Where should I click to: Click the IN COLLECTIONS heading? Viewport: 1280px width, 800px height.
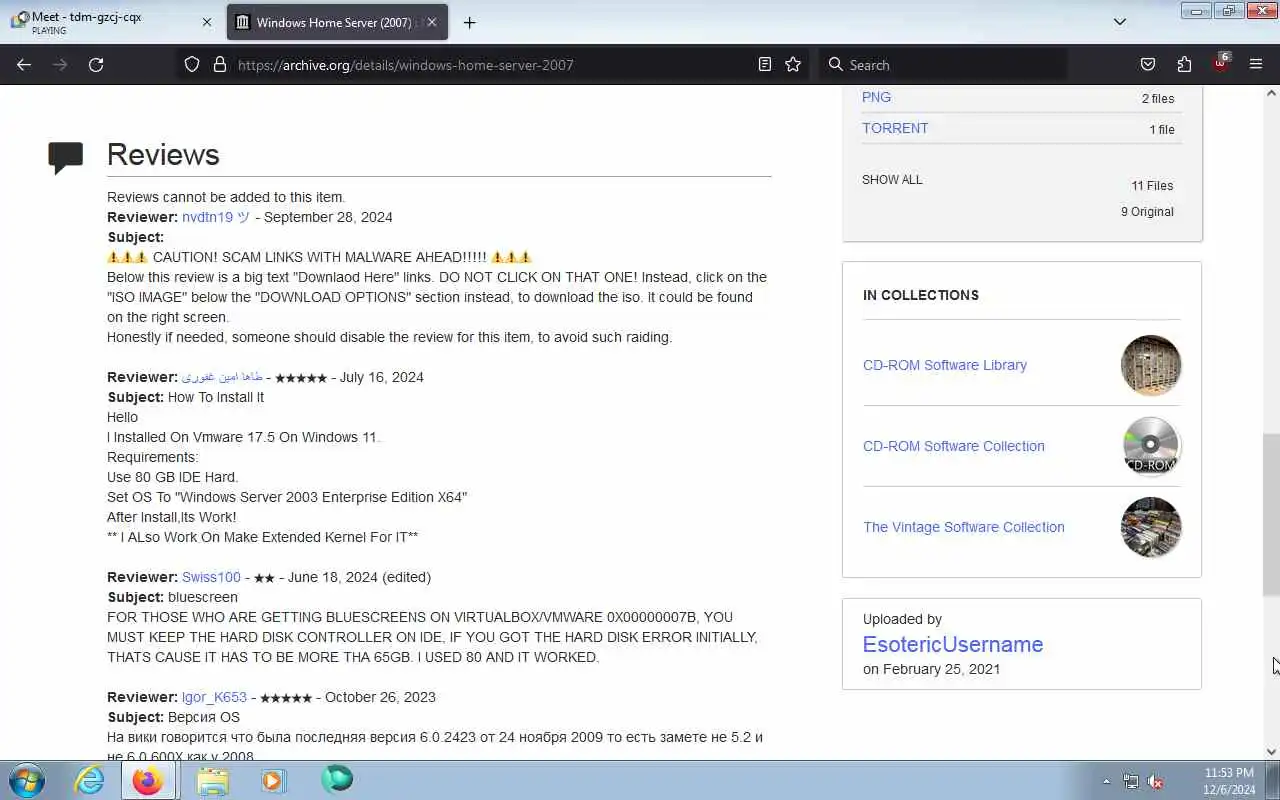[921, 295]
